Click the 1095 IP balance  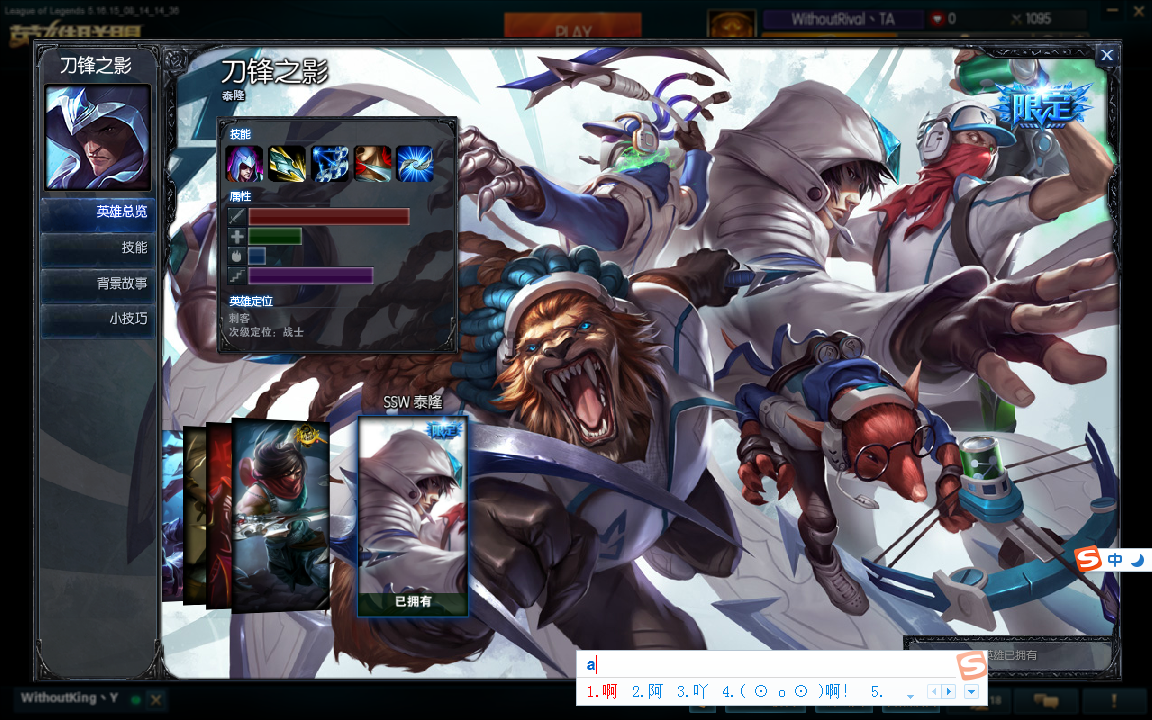click(1038, 19)
